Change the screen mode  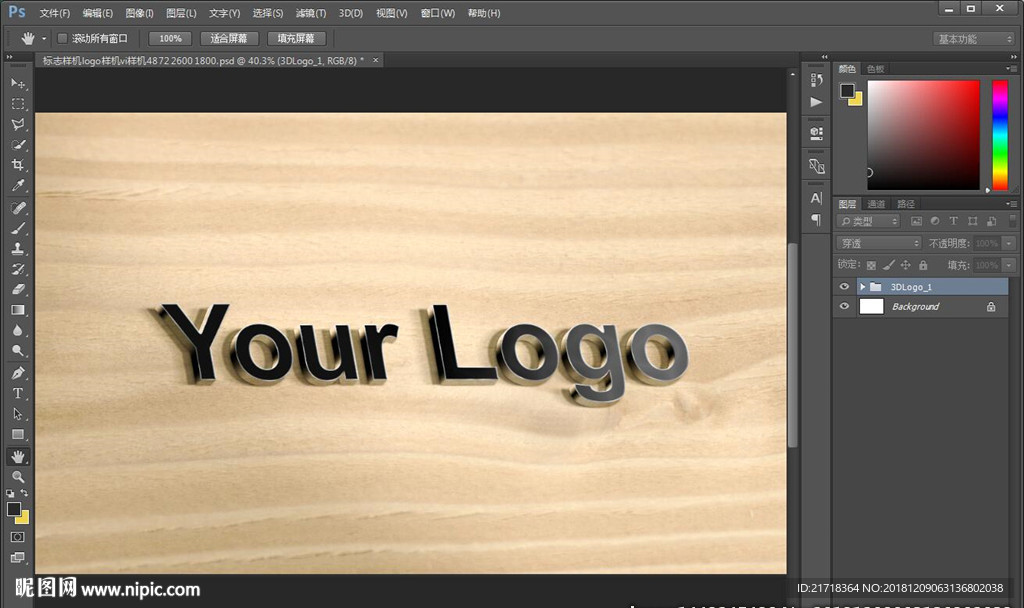click(x=18, y=557)
